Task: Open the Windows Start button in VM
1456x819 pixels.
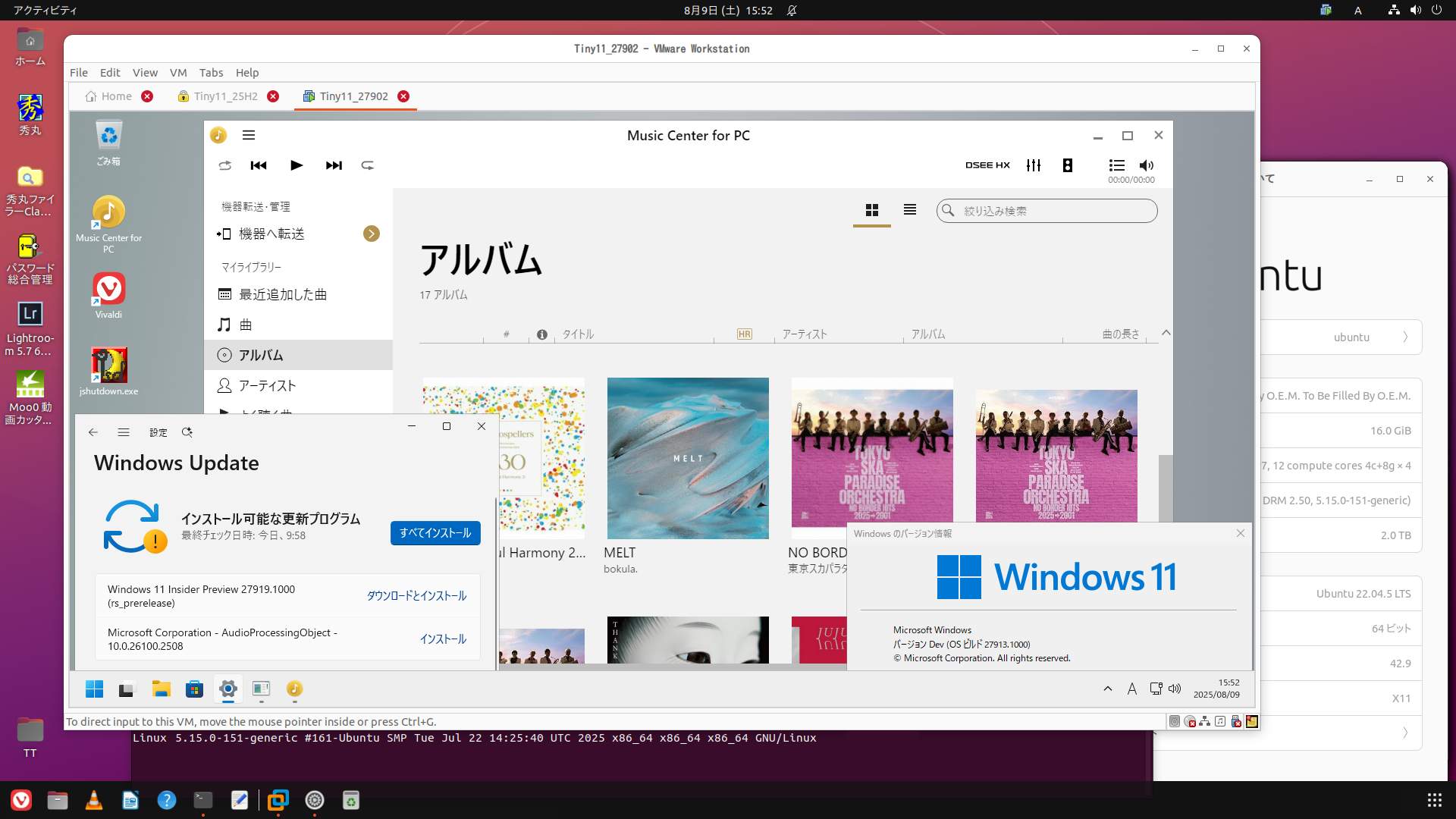Action: pos(94,689)
